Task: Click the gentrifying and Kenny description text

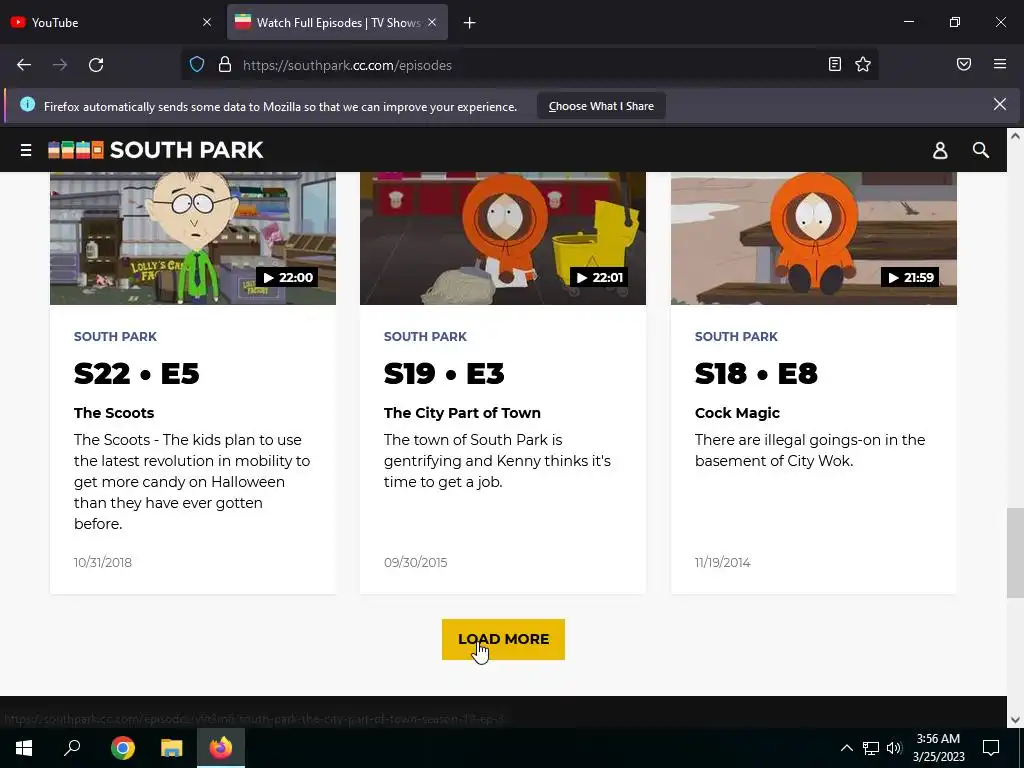Action: (x=497, y=461)
